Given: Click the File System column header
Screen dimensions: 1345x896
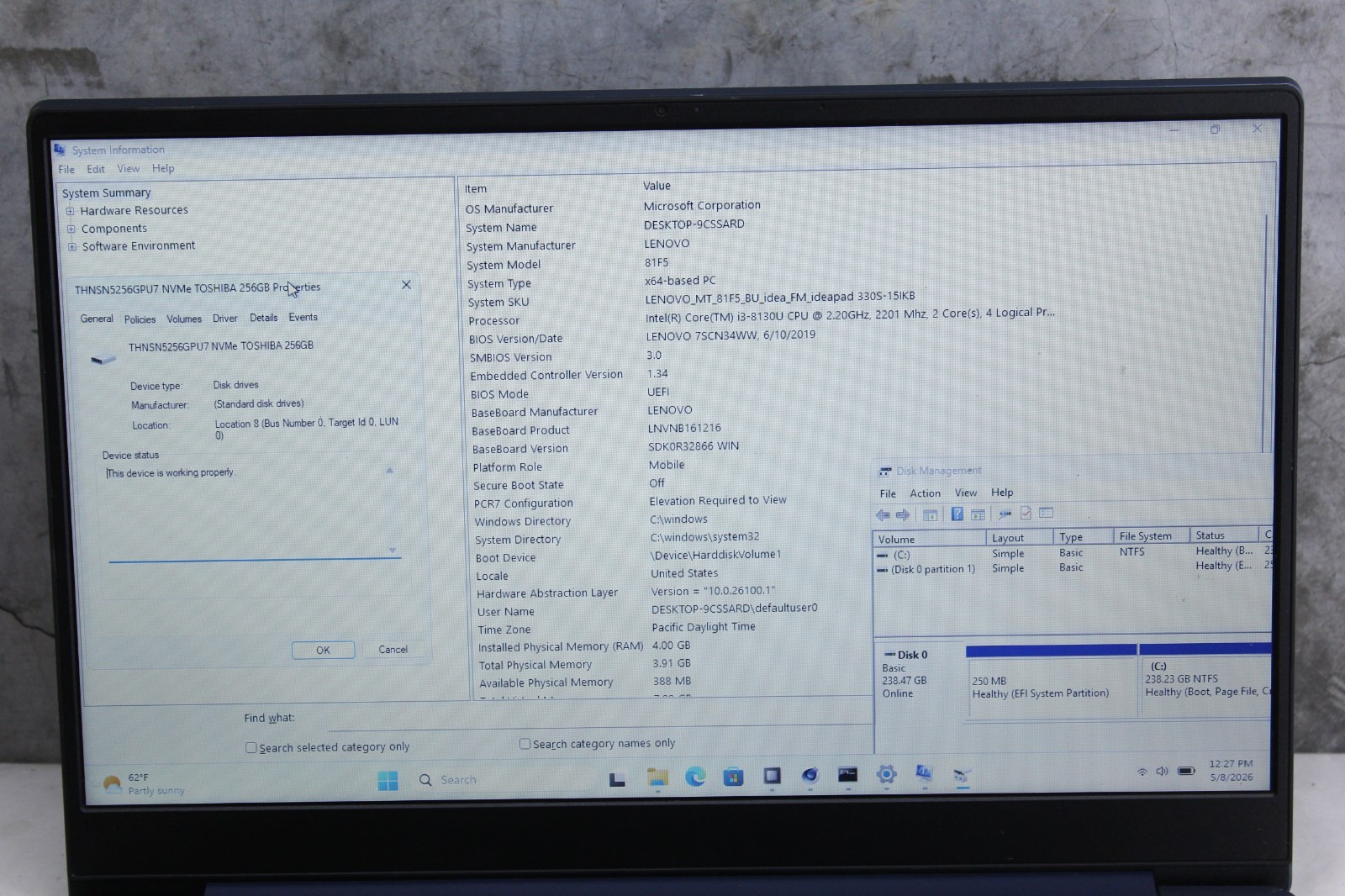Looking at the screenshot, I should click(x=1151, y=536).
